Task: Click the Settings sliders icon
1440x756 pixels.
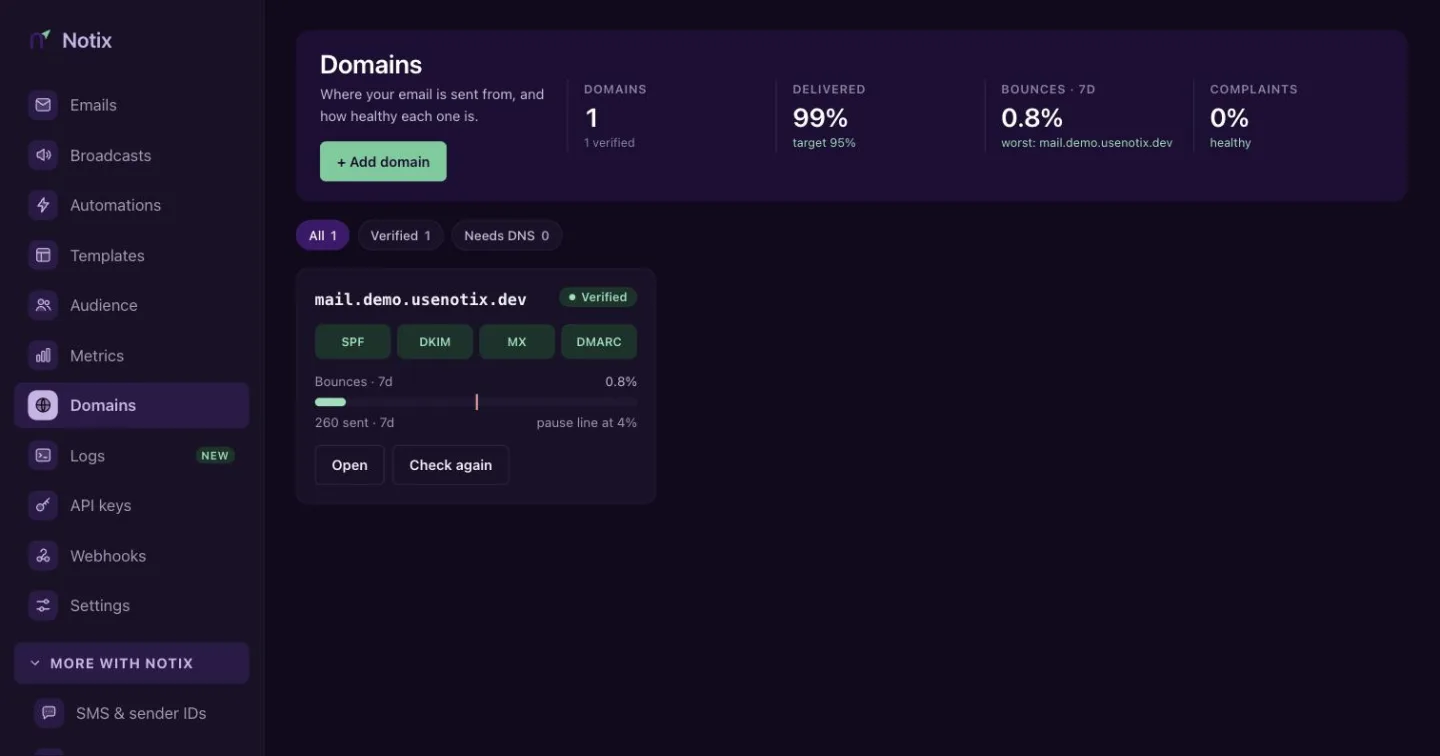Action: point(43,605)
